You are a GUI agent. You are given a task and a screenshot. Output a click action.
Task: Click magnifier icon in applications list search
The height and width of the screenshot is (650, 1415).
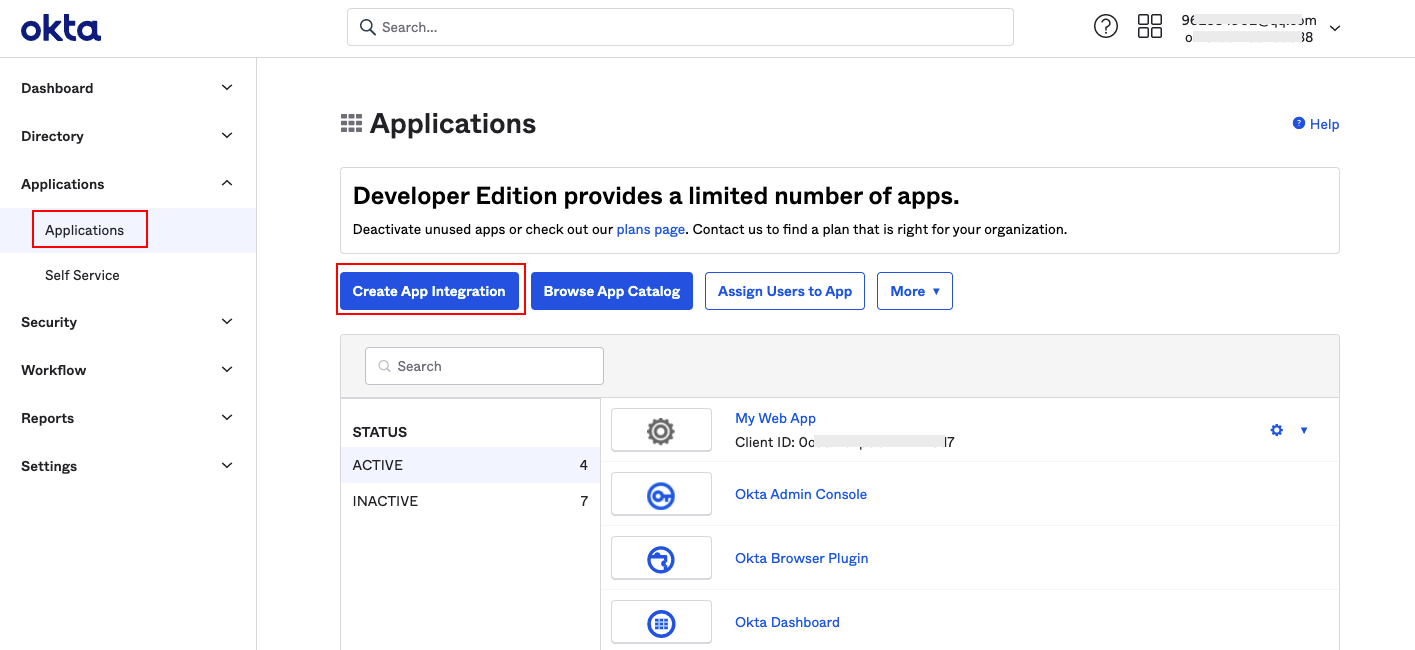(x=385, y=366)
